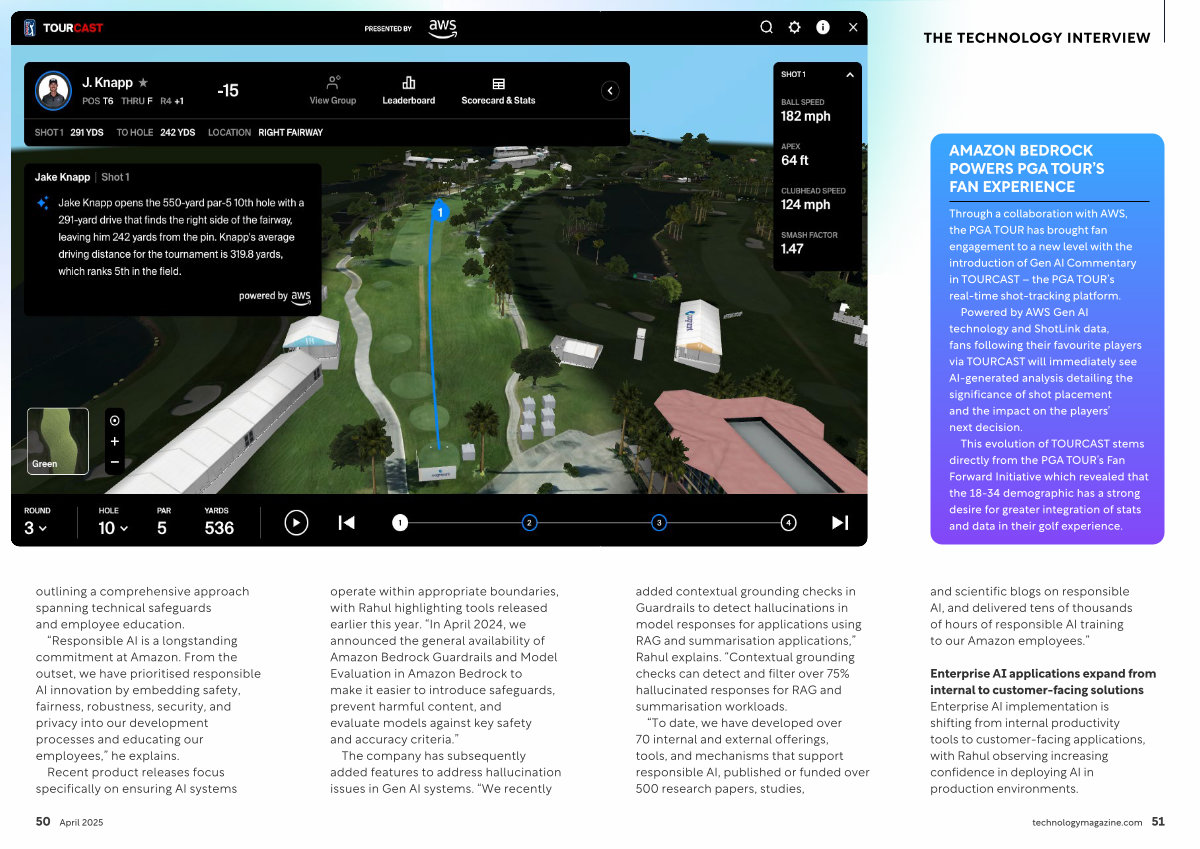Jump to shot 3 on timeline

coord(659,523)
